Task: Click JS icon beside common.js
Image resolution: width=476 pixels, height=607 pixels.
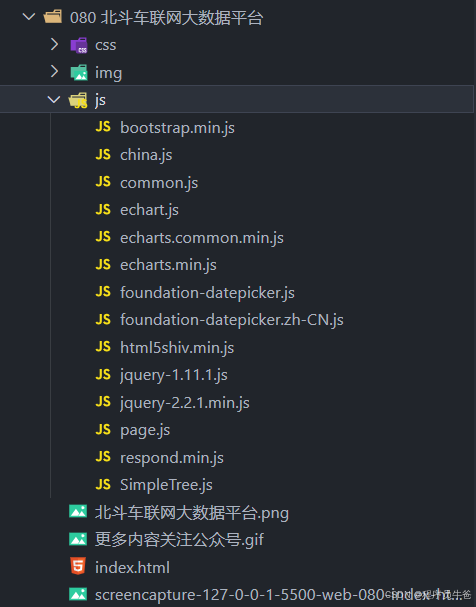Action: [x=103, y=182]
